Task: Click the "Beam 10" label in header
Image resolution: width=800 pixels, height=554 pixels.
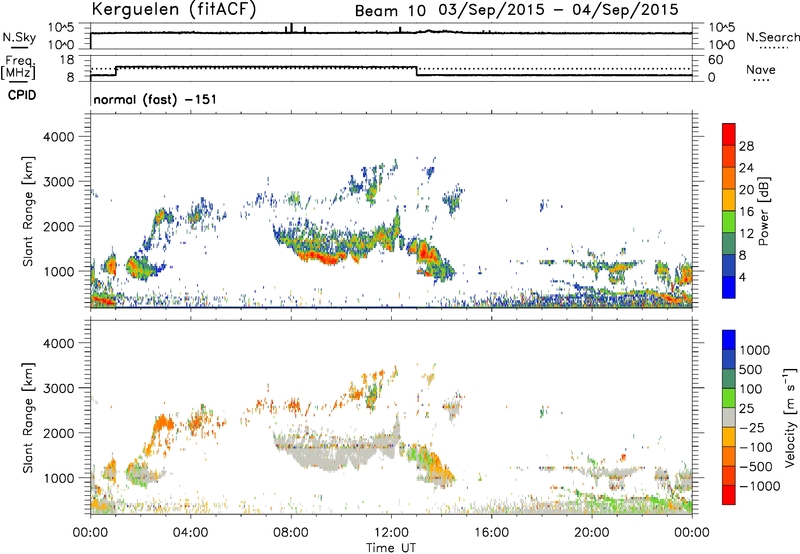Action: (x=390, y=11)
